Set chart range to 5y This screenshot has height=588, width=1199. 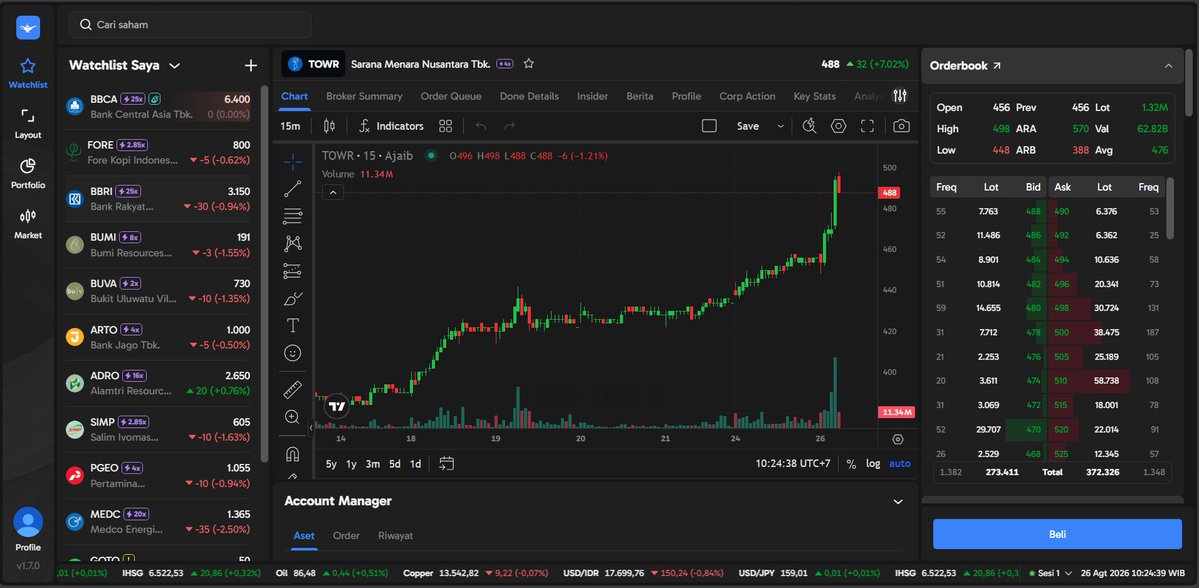click(x=331, y=463)
